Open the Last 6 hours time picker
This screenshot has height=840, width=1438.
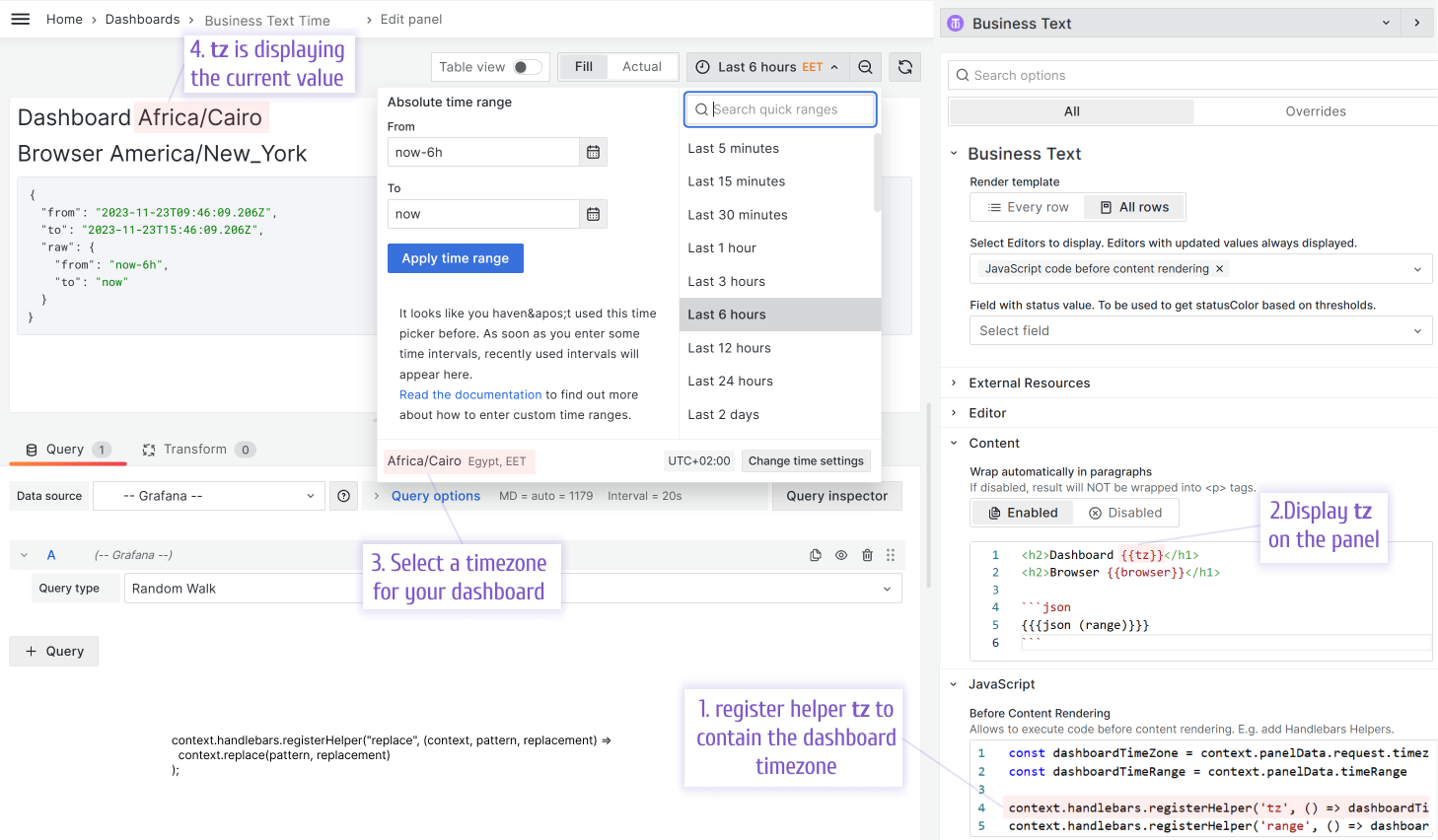[x=767, y=67]
